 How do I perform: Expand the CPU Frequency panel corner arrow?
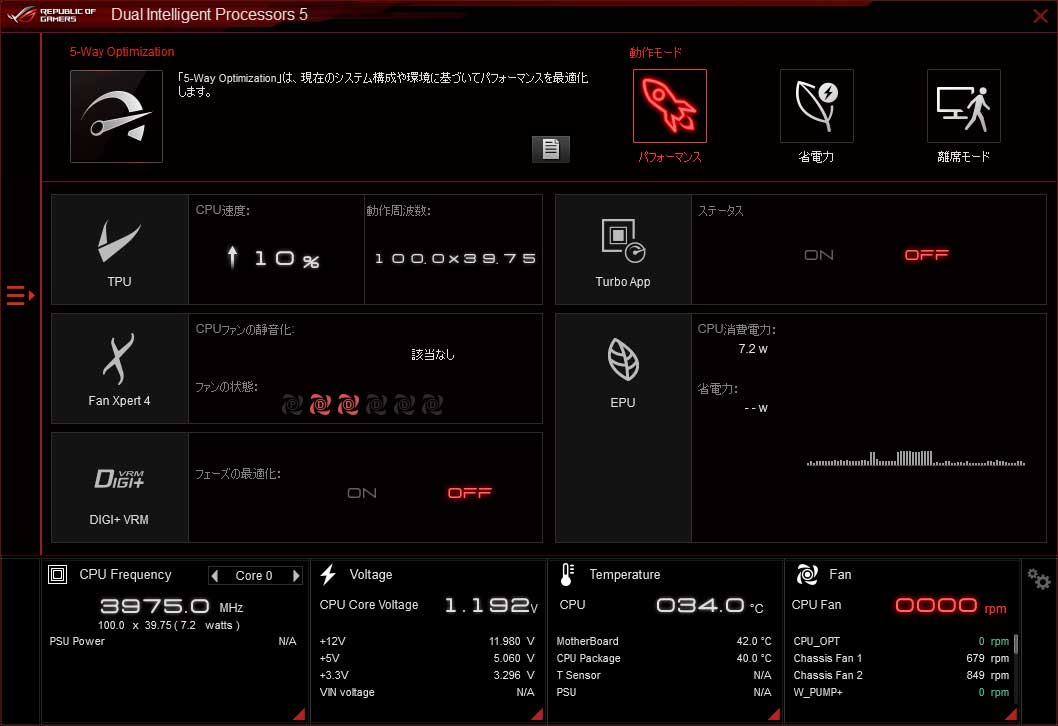[299, 714]
